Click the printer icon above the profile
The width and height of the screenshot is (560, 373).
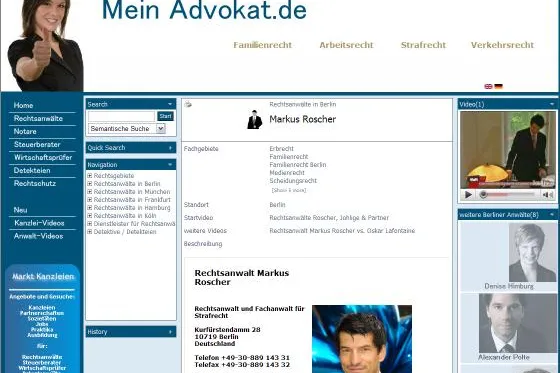point(188,104)
